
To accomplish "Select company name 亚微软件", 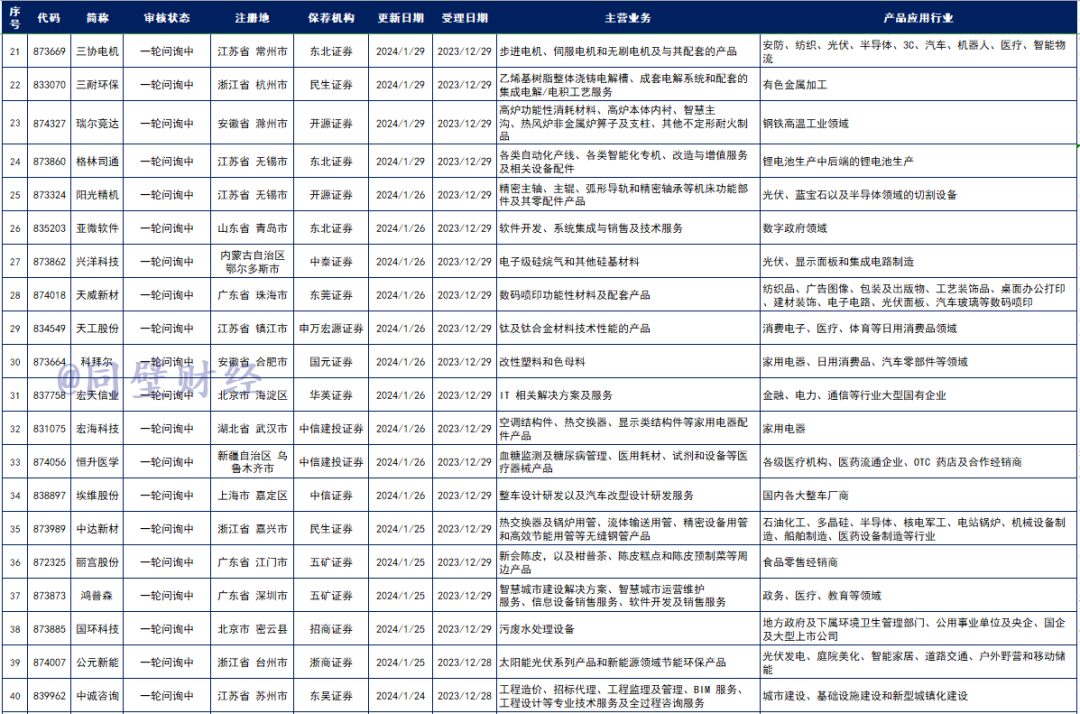I will point(97,228).
